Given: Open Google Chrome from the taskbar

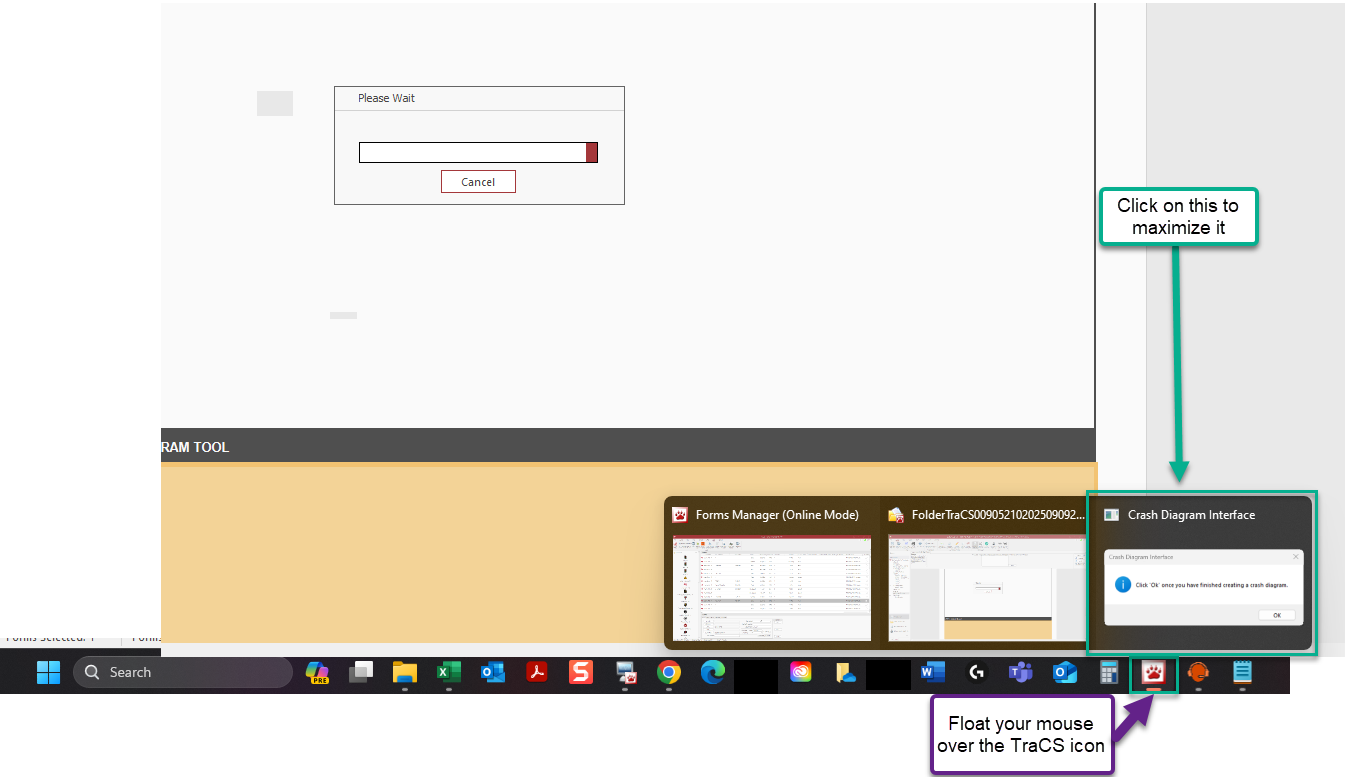Looking at the screenshot, I should click(669, 672).
